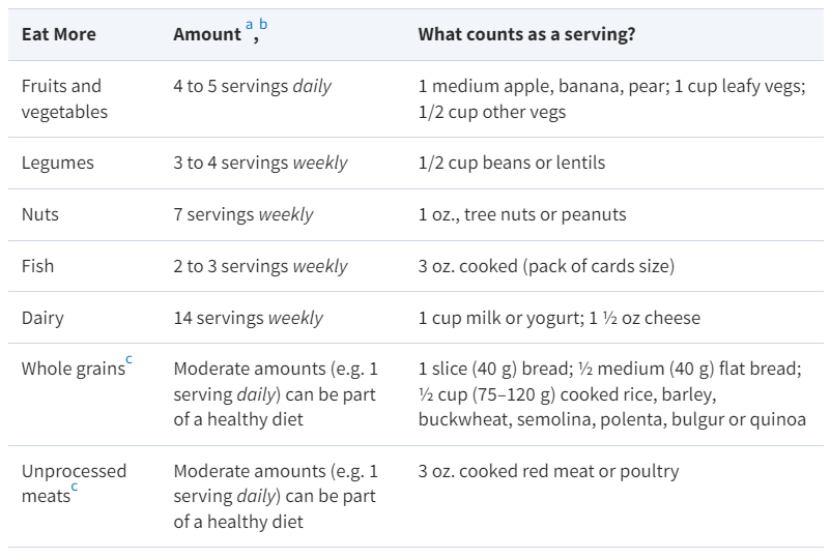
Task: Click '1/2 cup beans or lentils' text
Action: tap(511, 162)
